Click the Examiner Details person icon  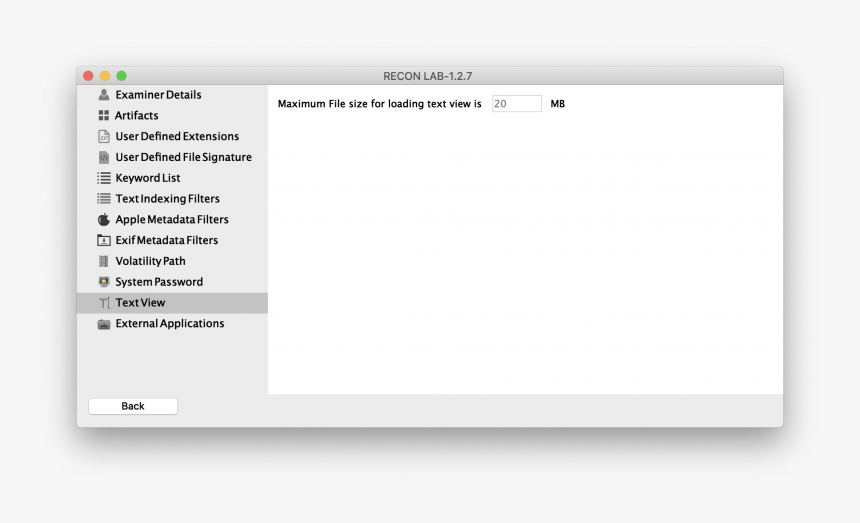click(x=104, y=95)
